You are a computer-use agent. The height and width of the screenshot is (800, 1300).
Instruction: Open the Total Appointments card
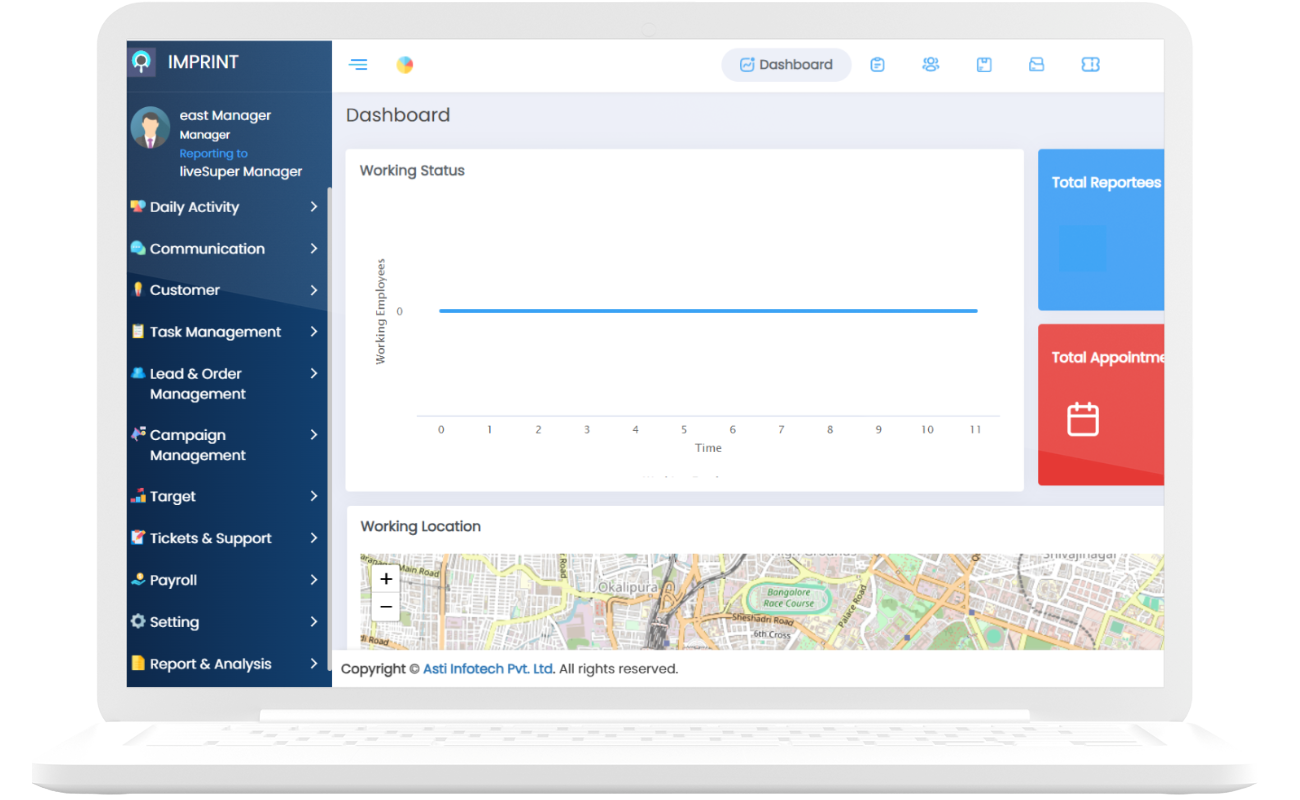coord(1101,405)
